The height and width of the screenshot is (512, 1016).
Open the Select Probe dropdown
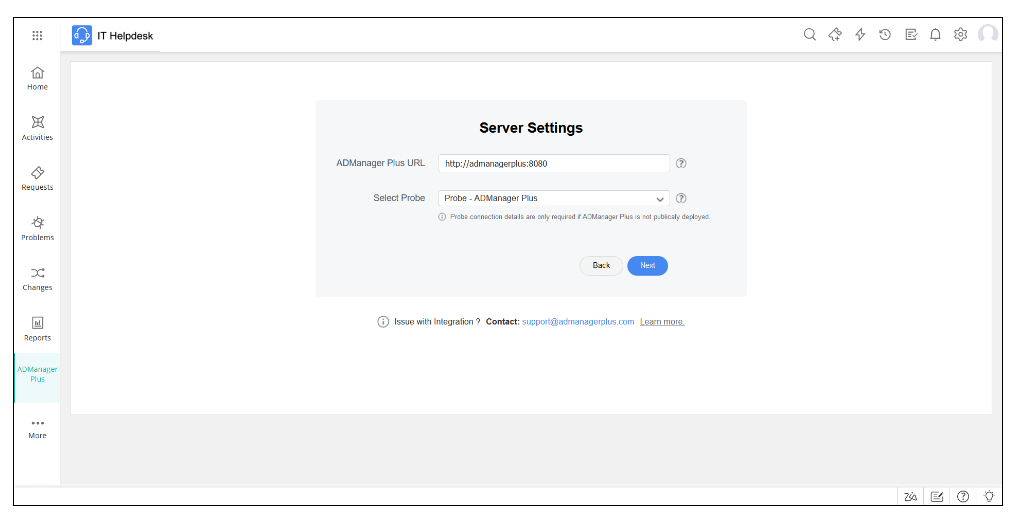pos(554,198)
